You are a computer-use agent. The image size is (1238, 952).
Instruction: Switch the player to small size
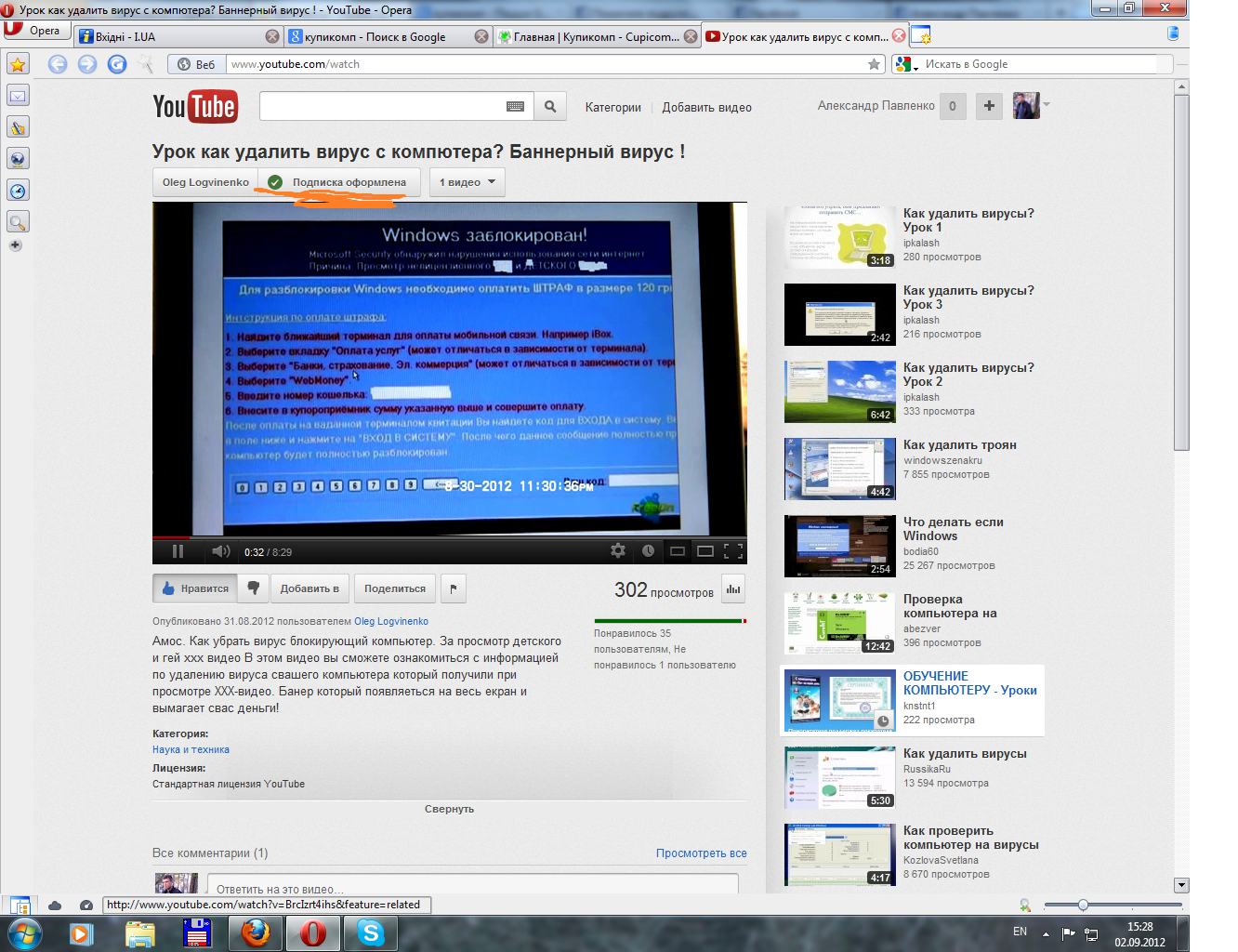(x=678, y=551)
